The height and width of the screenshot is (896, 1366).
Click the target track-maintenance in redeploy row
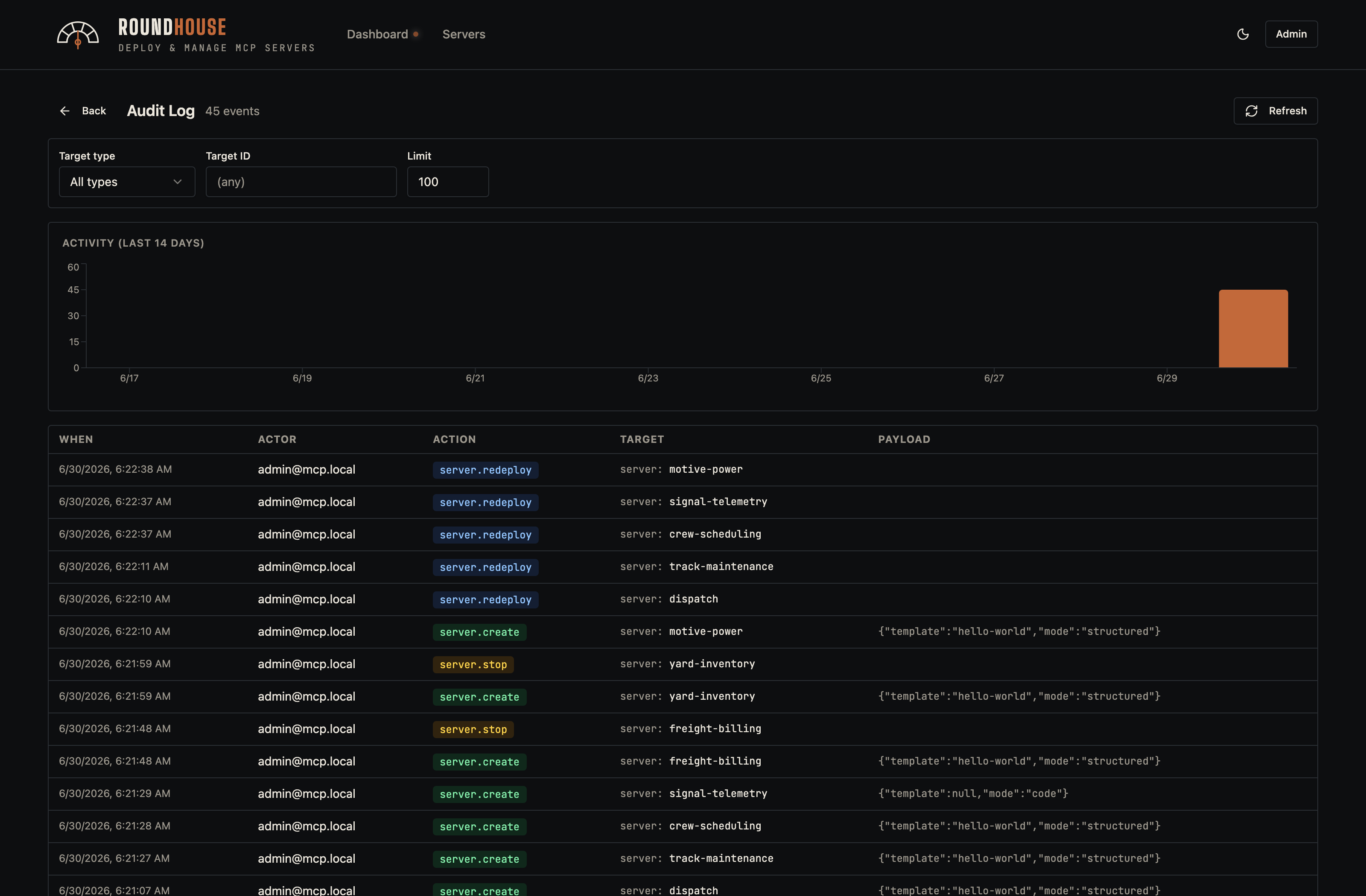(x=721, y=567)
